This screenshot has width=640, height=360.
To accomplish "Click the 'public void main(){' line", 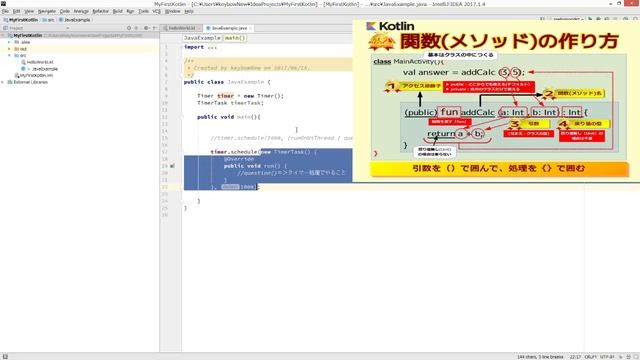I will click(x=229, y=117).
